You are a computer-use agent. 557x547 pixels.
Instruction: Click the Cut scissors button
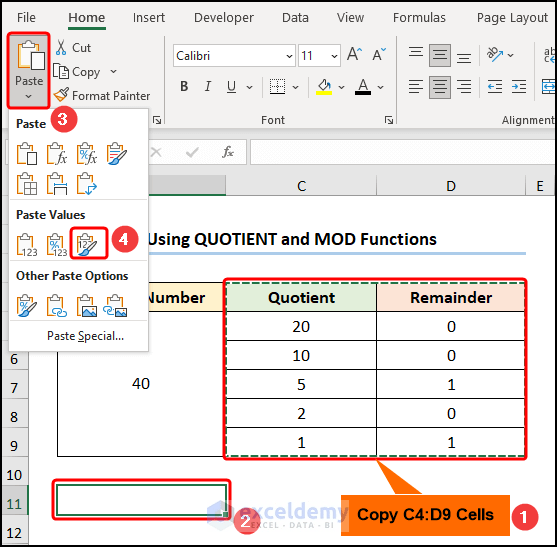(74, 48)
